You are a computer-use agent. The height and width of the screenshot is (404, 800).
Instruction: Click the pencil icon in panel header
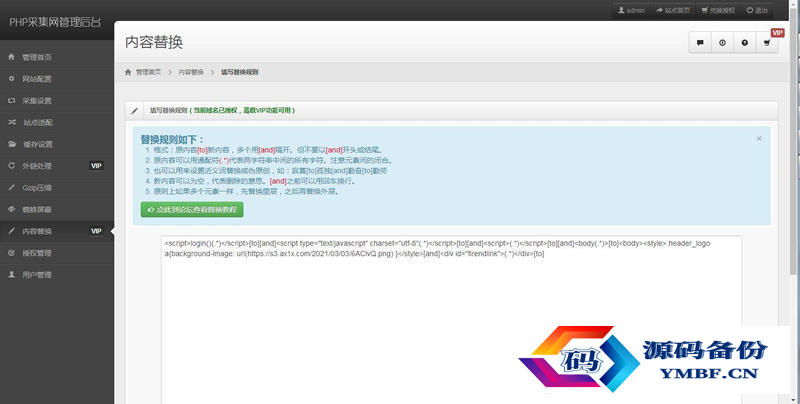[134, 111]
